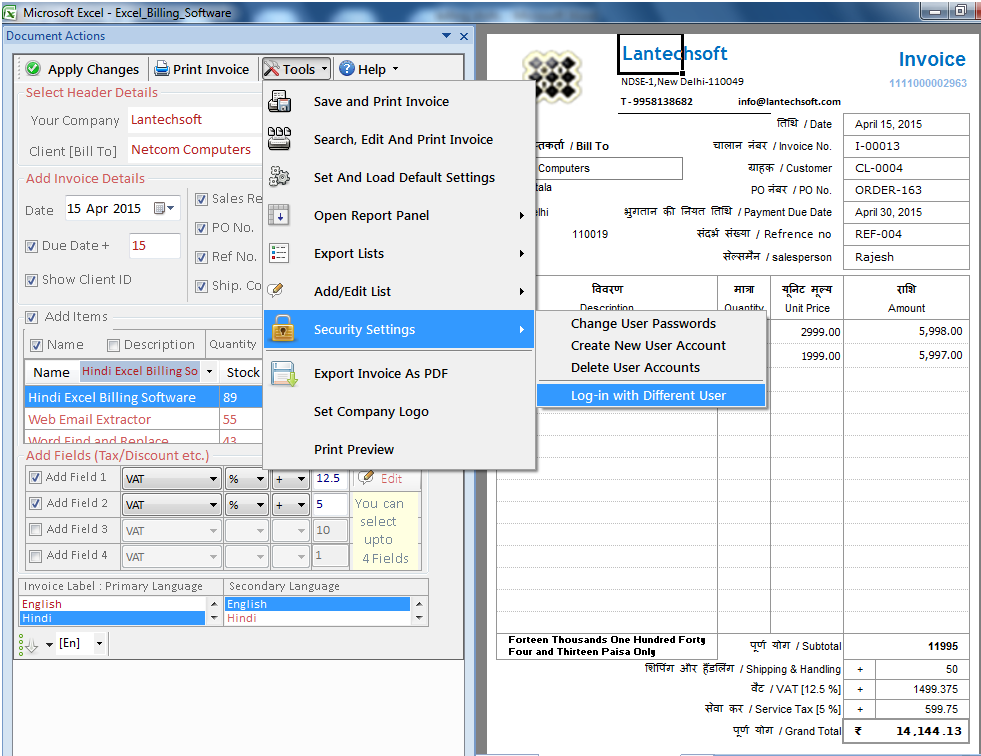Click the Tools wrench icon
The image size is (981, 756).
[272, 69]
